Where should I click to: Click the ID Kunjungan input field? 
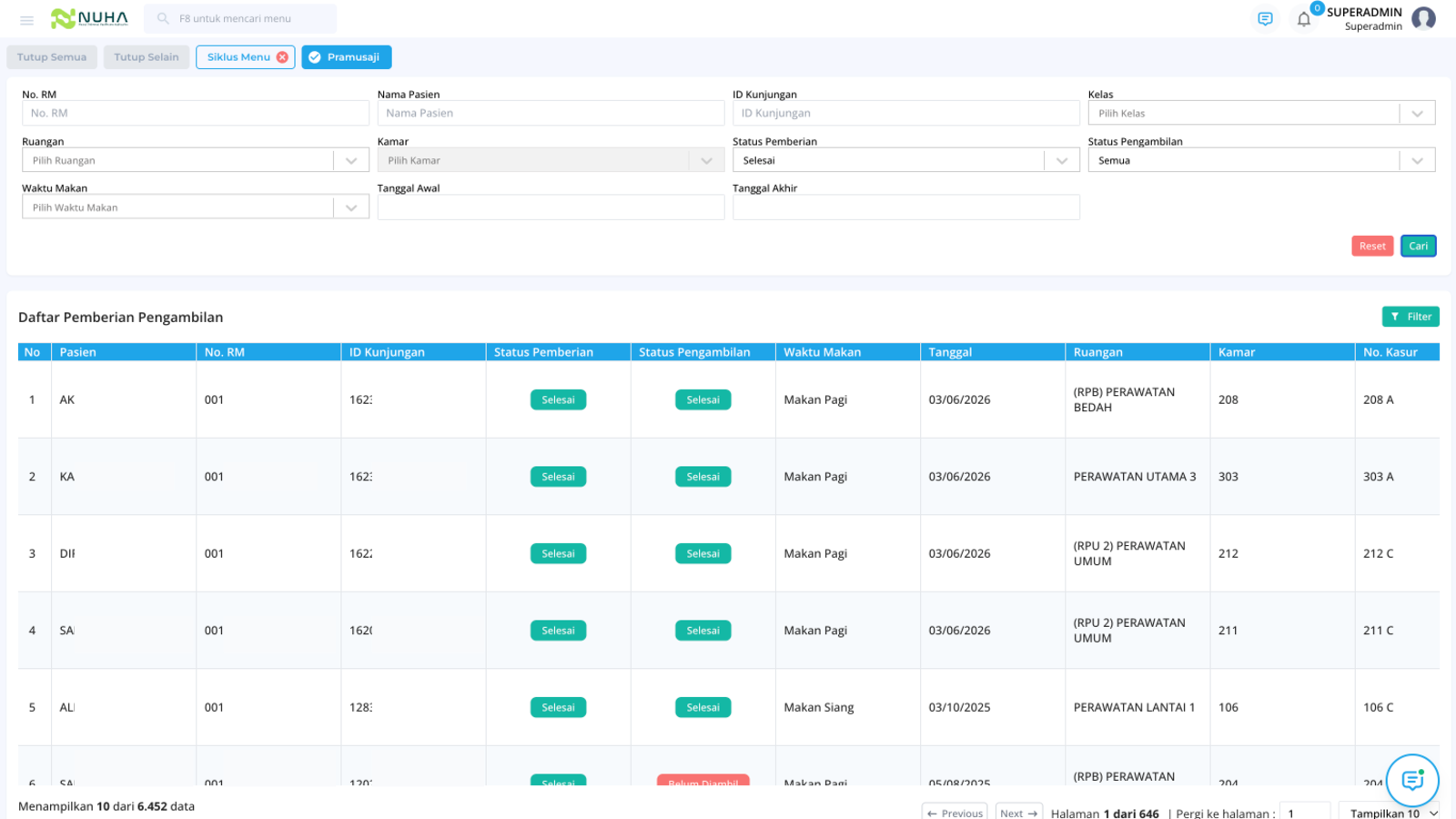click(x=906, y=113)
